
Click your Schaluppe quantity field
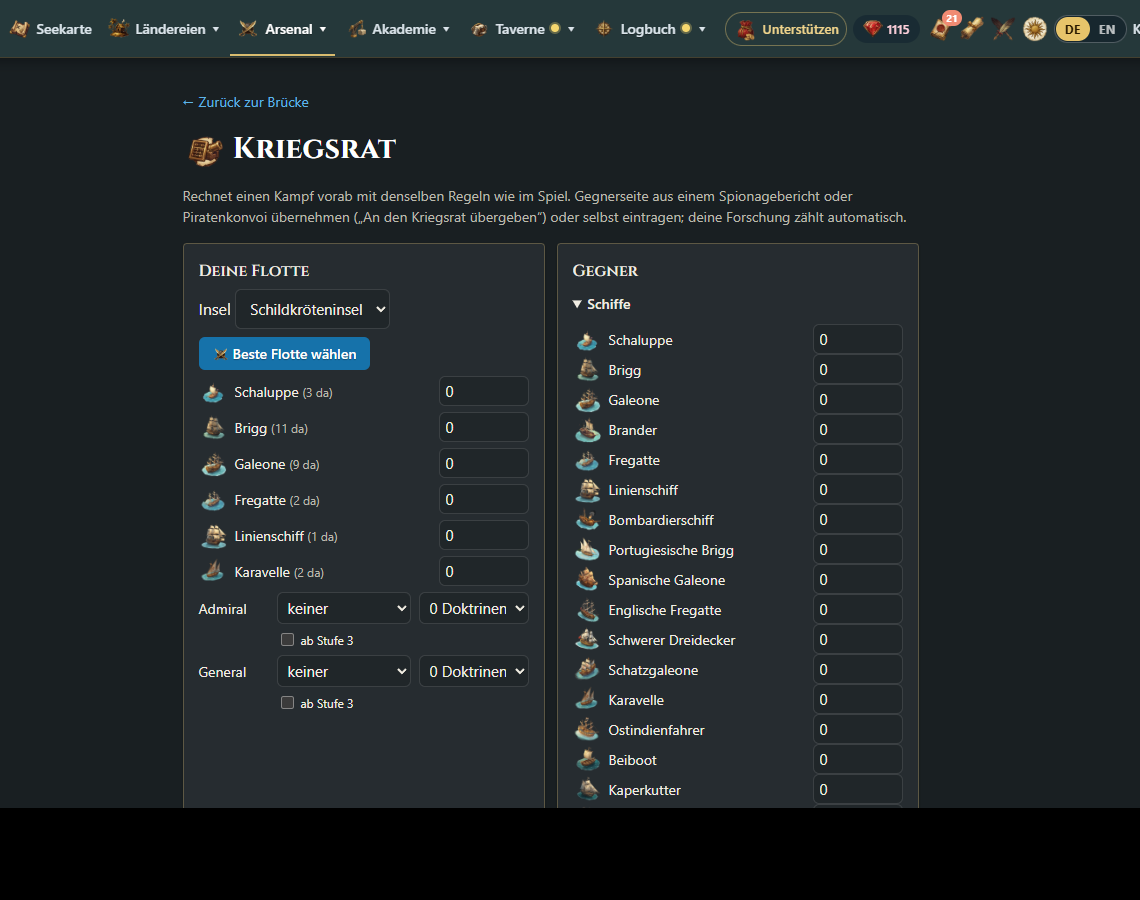[483, 392]
